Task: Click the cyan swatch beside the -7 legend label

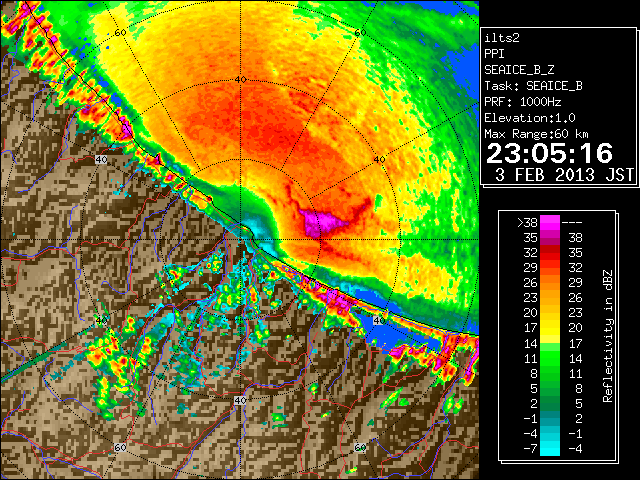Action: click(x=549, y=448)
